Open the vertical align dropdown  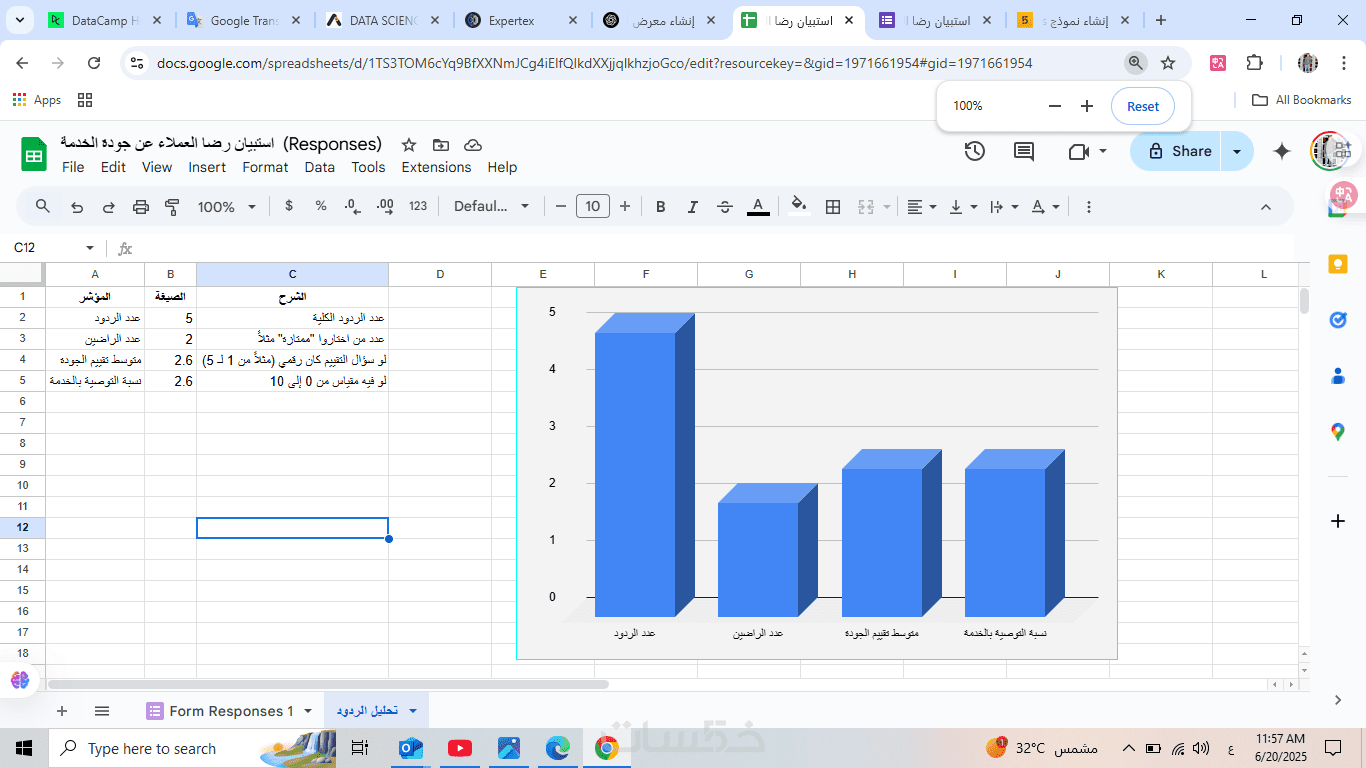(963, 207)
